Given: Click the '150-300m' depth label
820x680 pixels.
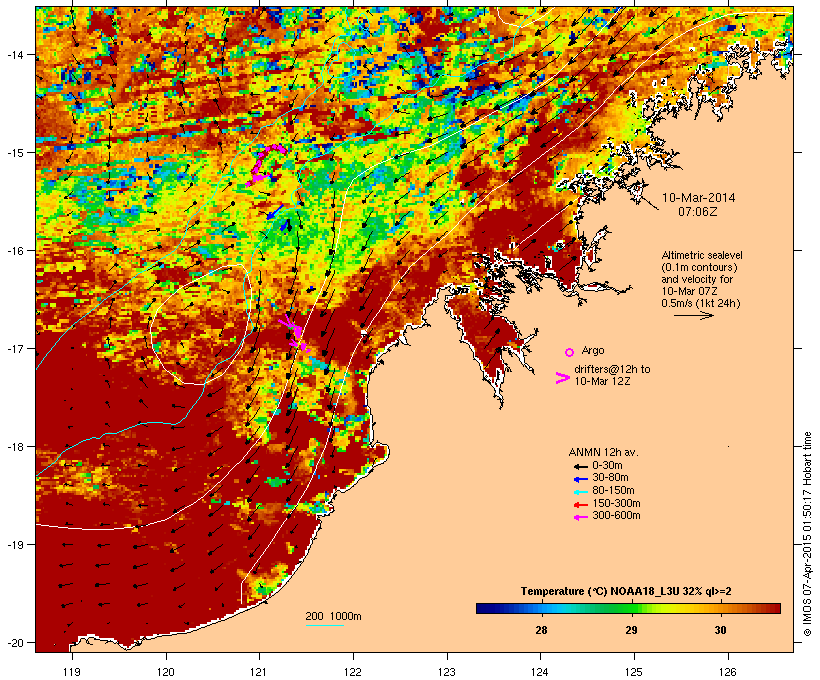Looking at the screenshot, I should tap(616, 503).
